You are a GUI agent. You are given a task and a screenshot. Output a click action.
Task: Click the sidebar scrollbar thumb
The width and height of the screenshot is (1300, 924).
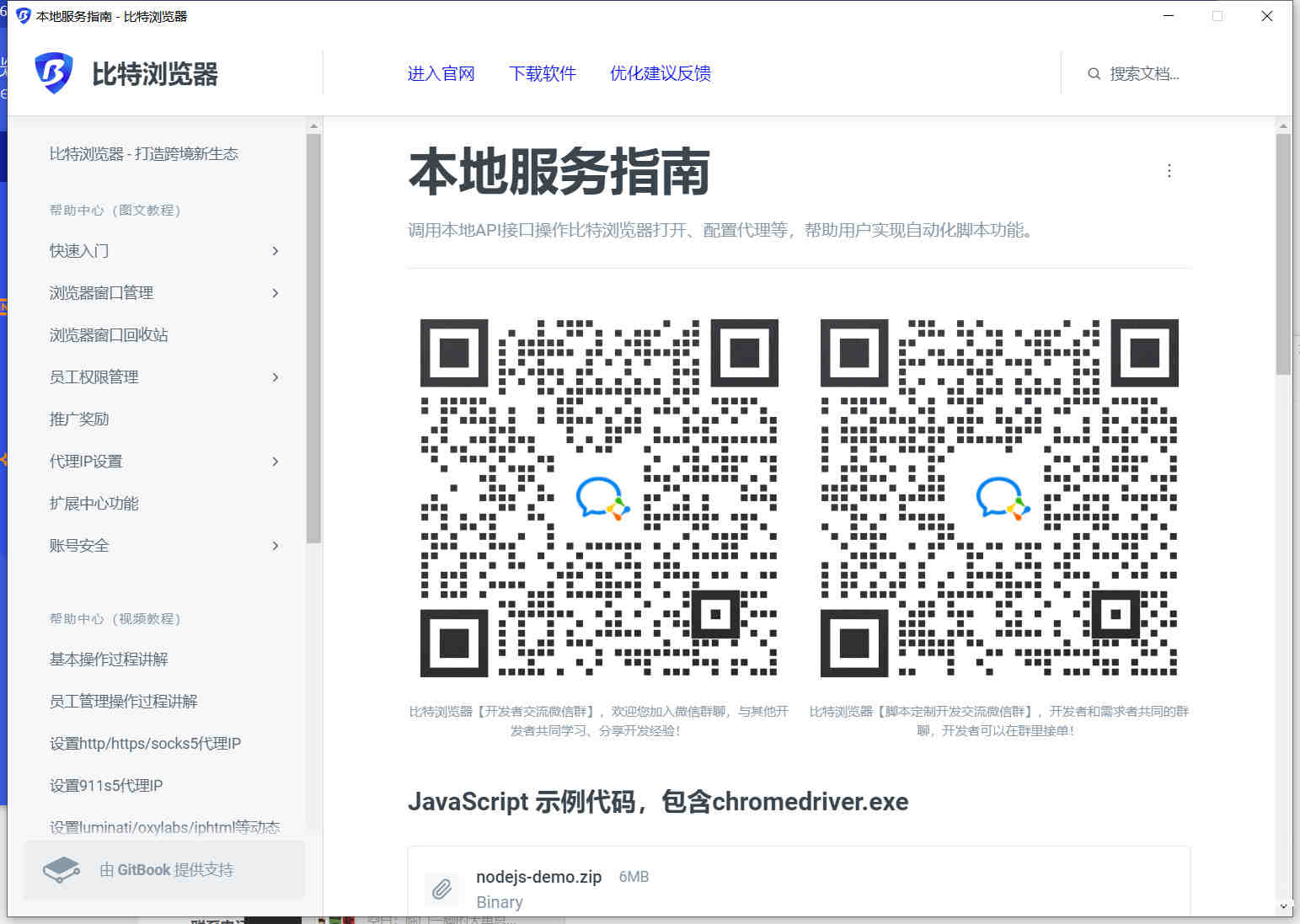(x=313, y=339)
